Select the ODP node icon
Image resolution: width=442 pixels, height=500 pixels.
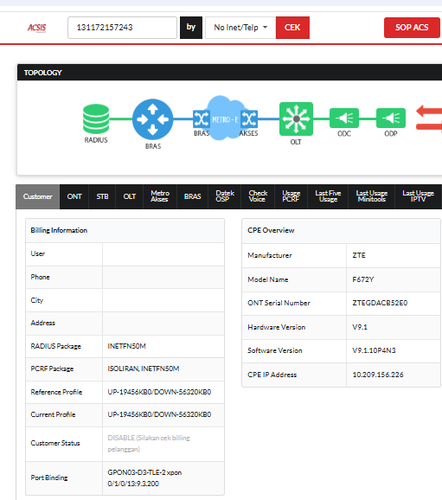(391, 118)
